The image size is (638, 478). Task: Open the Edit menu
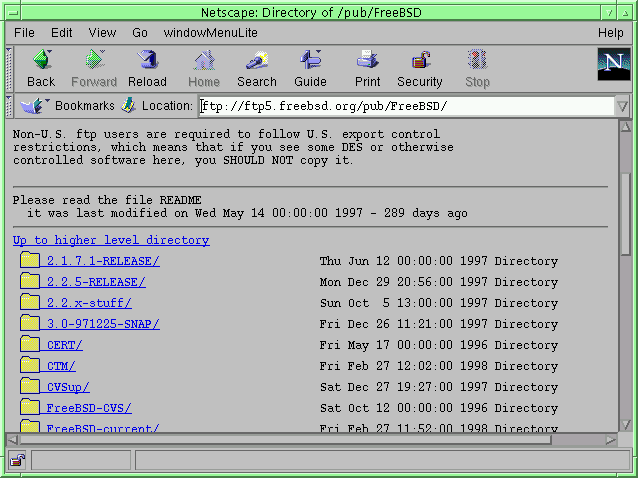pyautogui.click(x=61, y=33)
